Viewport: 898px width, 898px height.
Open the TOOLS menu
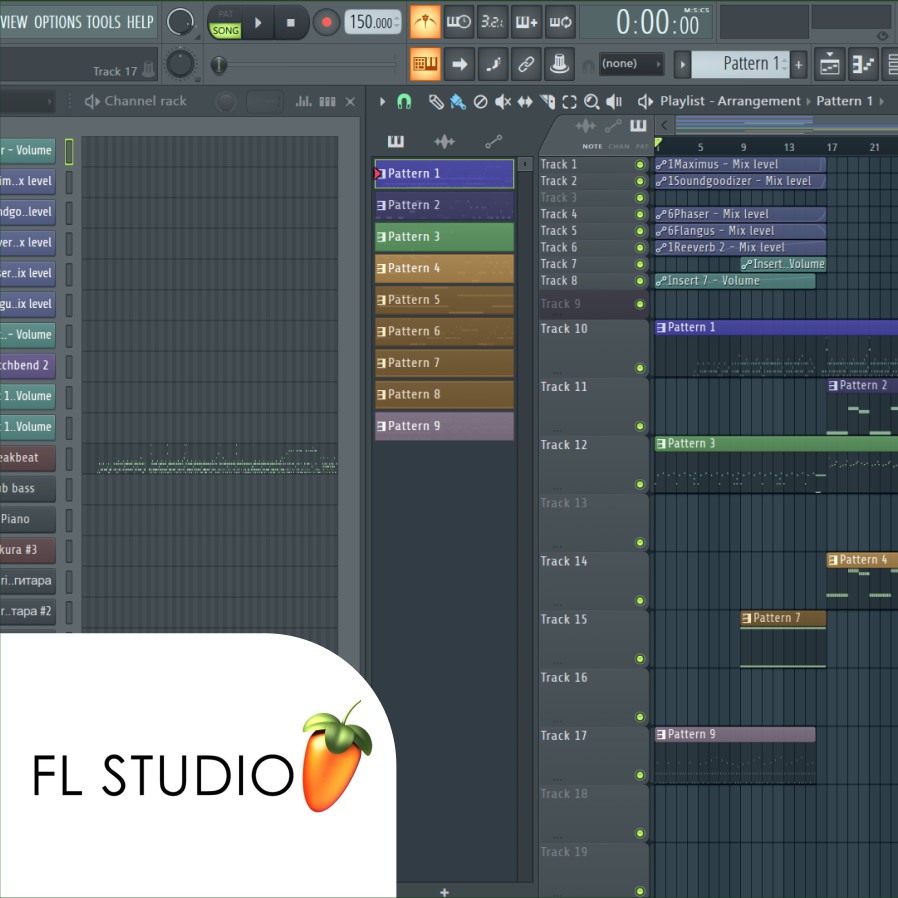104,22
